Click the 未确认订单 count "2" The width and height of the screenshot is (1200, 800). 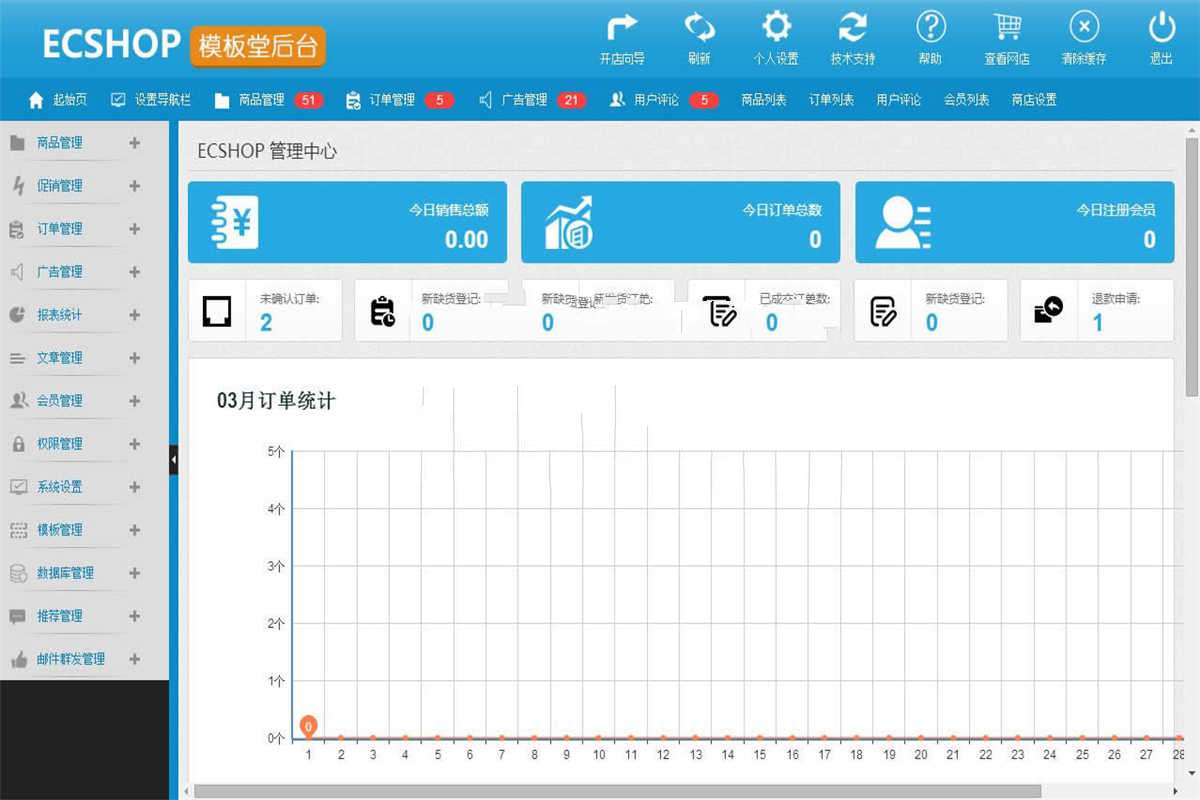(266, 322)
